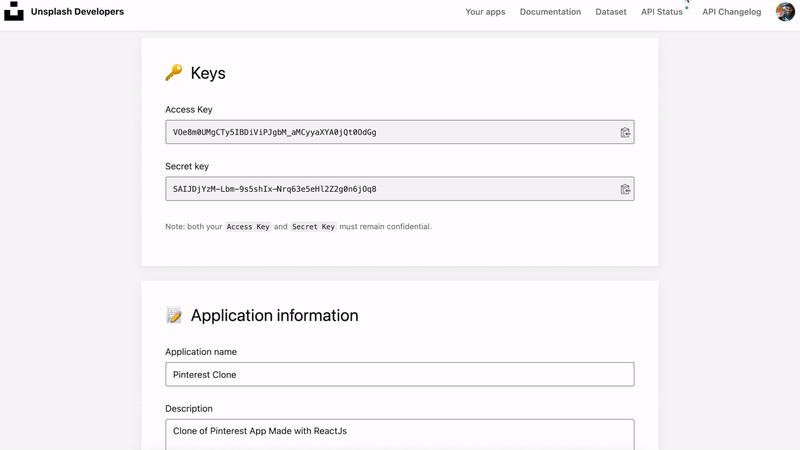The image size is (800, 450).
Task: Click inside the Access Key field
Action: (x=390, y=132)
